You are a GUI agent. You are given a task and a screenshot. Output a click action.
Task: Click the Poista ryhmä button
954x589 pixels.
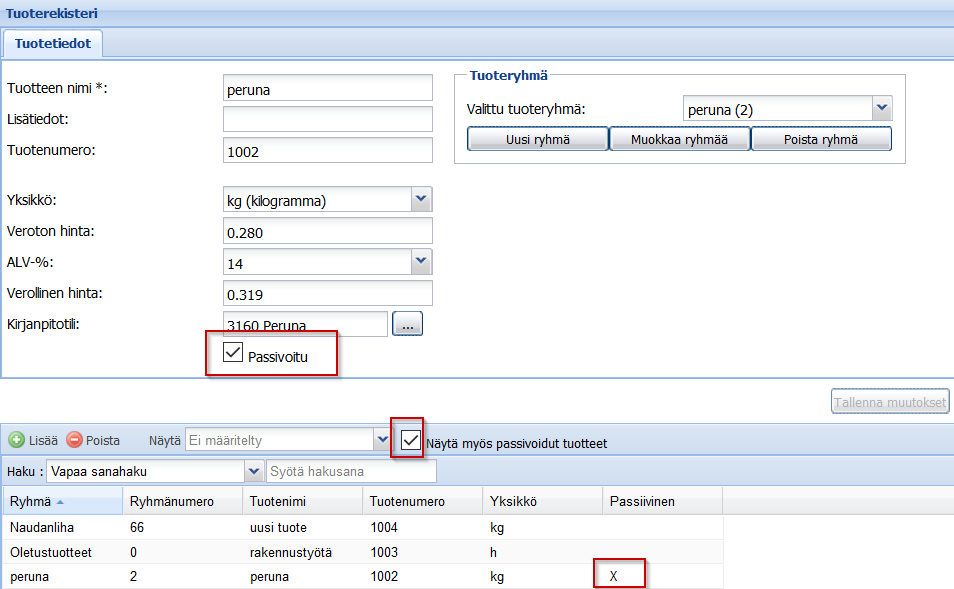[x=820, y=140]
